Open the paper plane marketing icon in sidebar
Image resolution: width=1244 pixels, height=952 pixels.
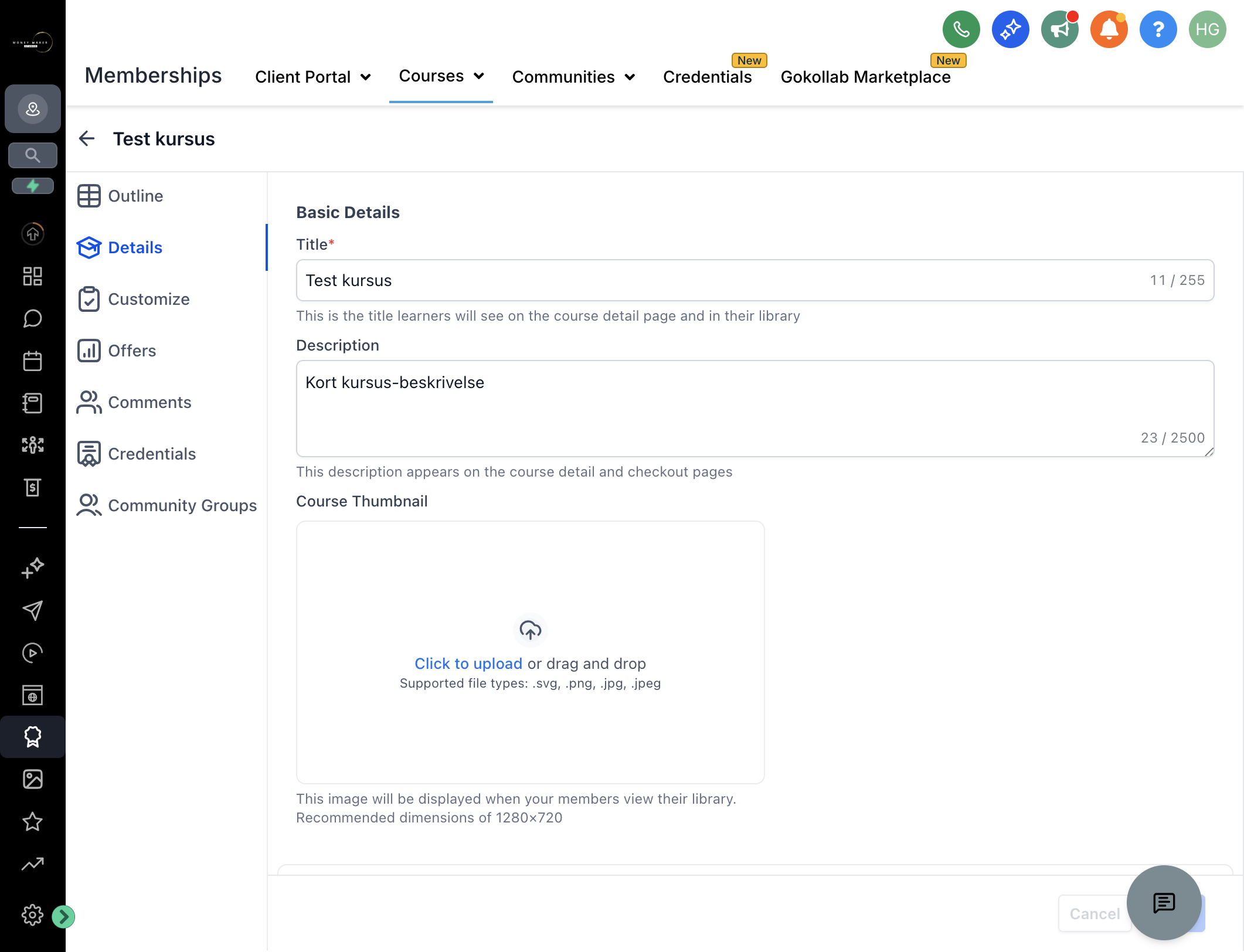tap(33, 610)
